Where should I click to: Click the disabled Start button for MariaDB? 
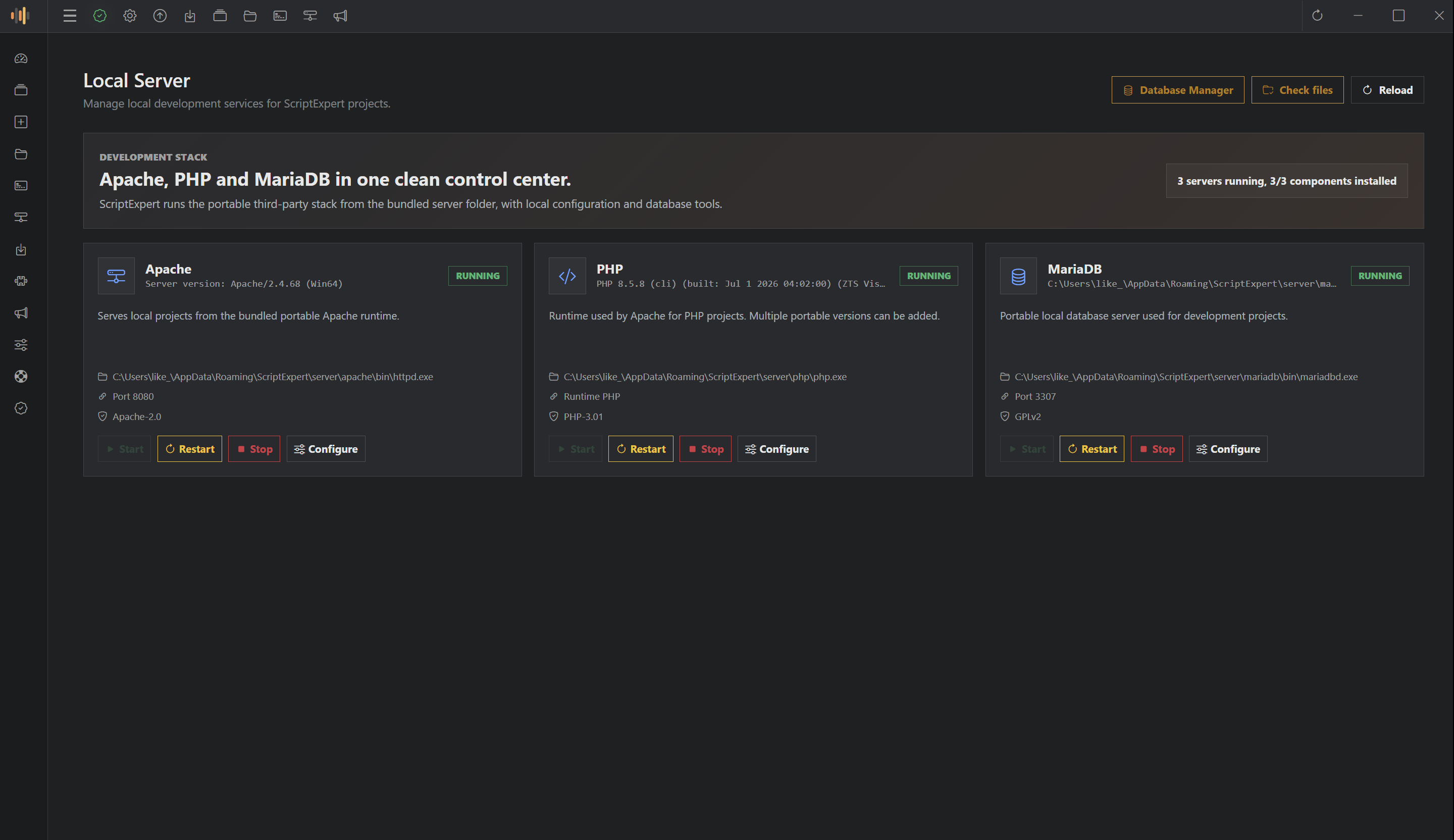pyautogui.click(x=1026, y=449)
